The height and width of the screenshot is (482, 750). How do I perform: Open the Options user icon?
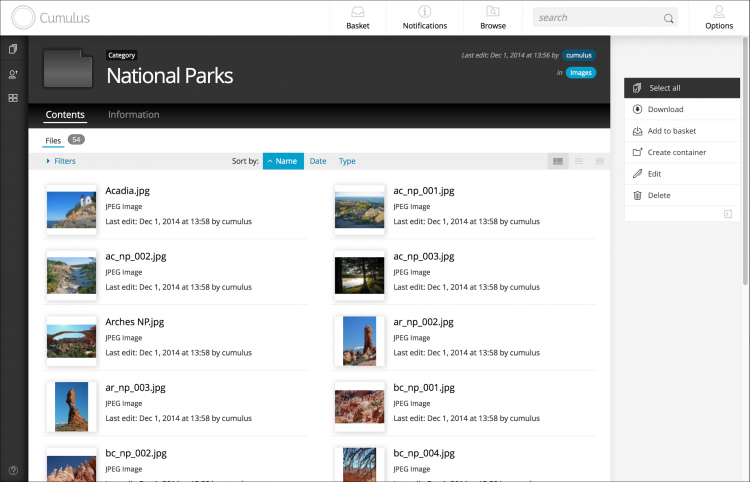click(x=719, y=11)
